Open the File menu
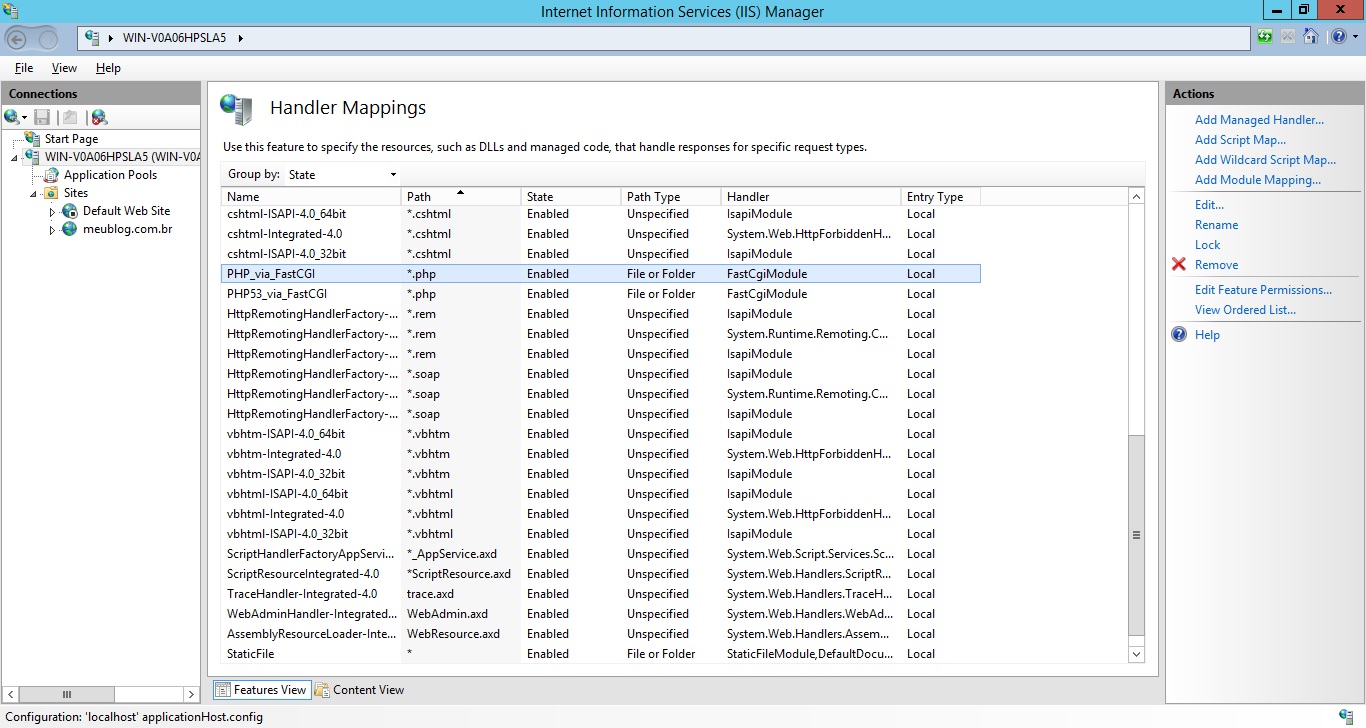 tap(24, 68)
